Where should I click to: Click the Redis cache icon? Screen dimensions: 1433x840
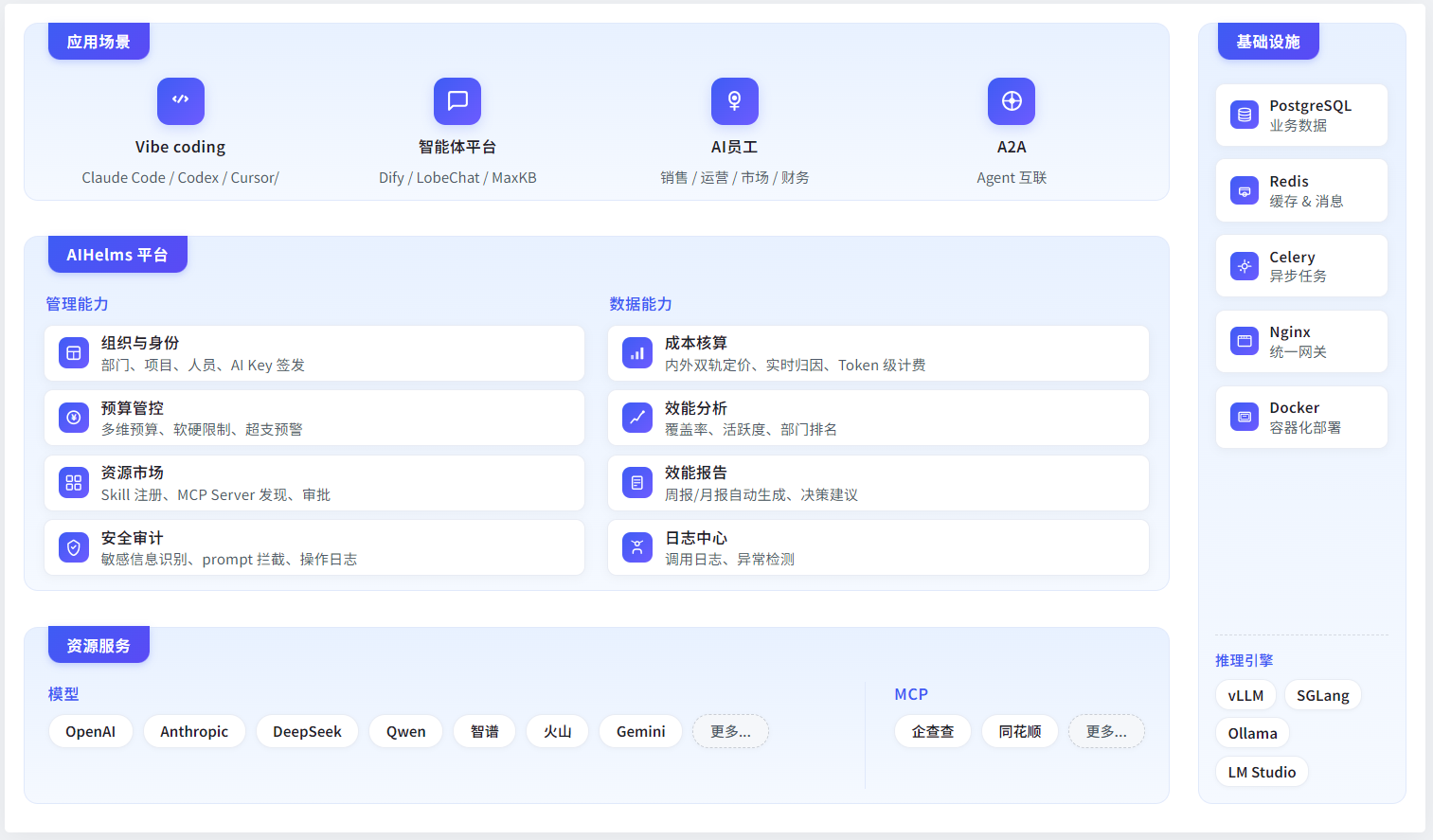(1245, 190)
